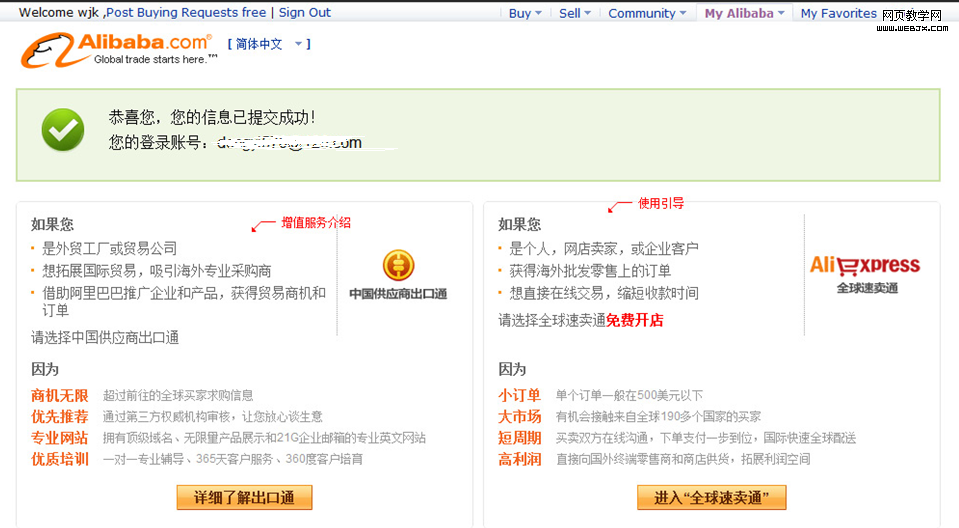Expand the Sell dropdown menu
This screenshot has width=959, height=528.
[x=575, y=13]
